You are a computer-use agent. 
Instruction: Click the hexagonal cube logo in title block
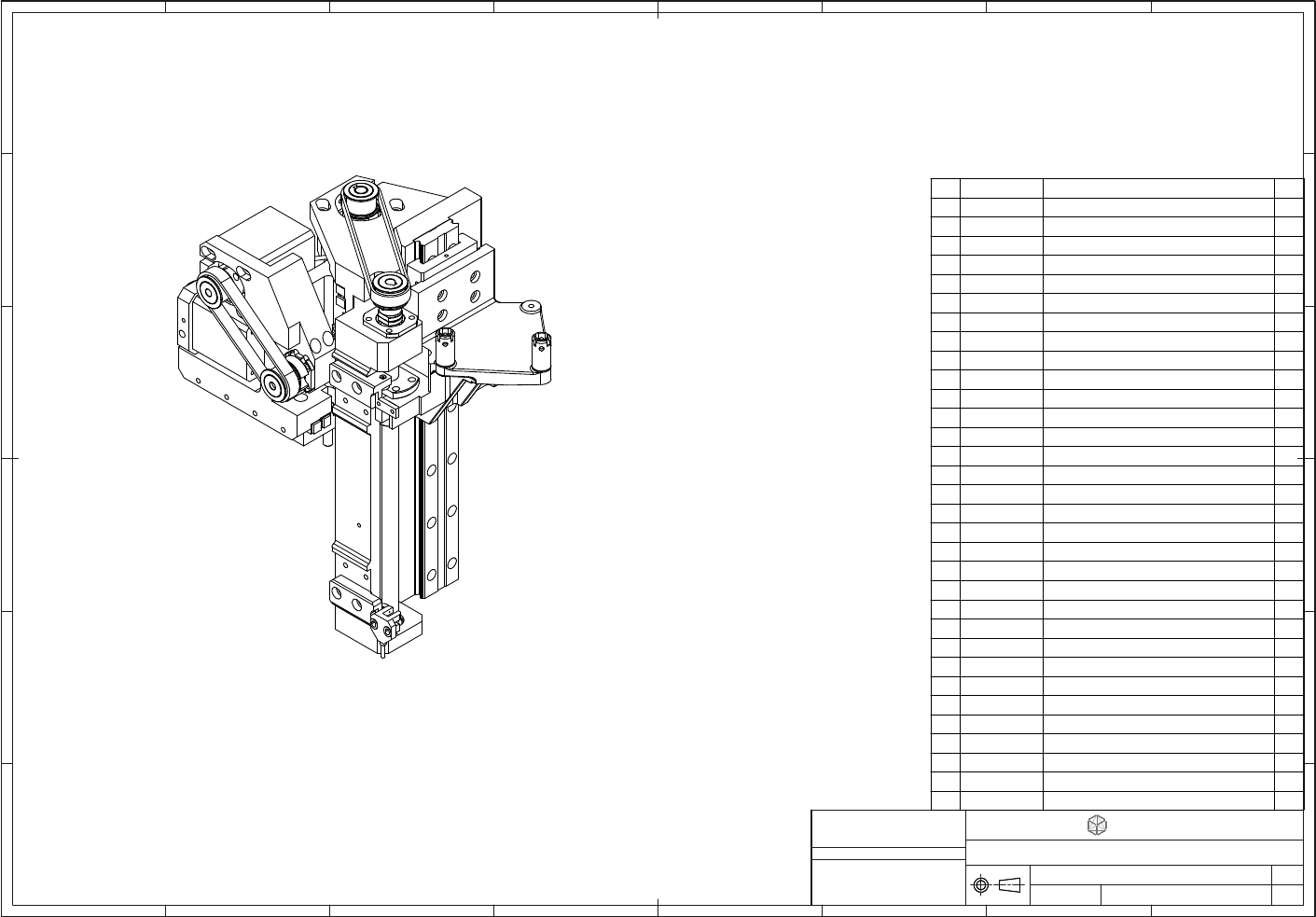(x=1098, y=826)
